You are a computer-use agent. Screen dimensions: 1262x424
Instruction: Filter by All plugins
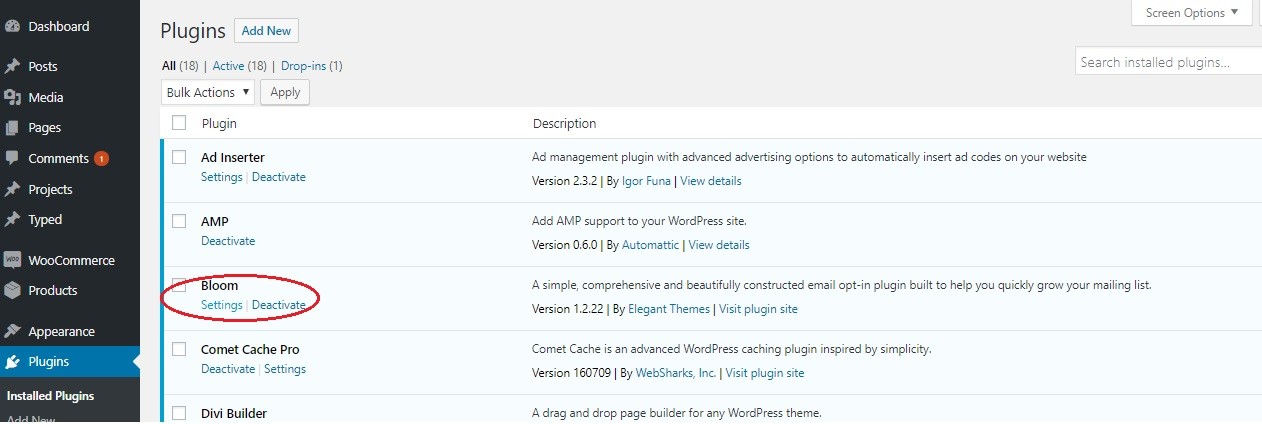[168, 66]
